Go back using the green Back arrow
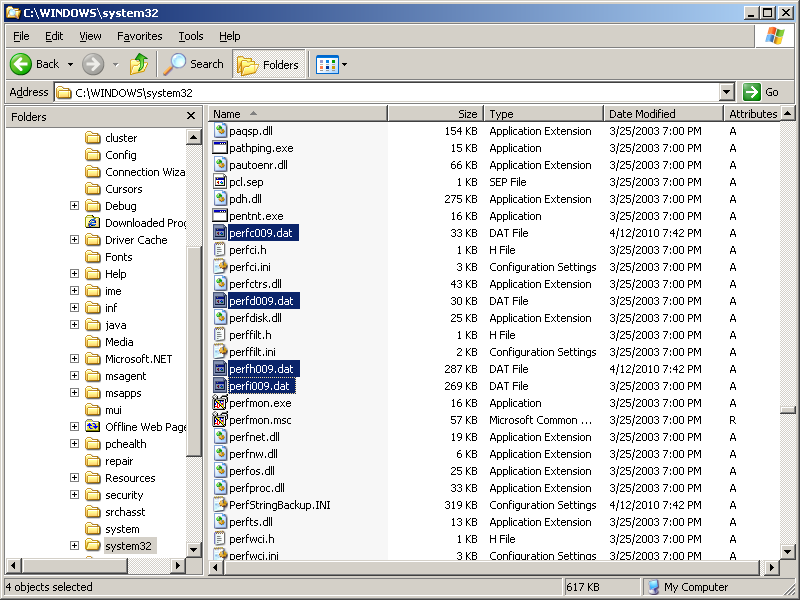Screen dimensions: 800x600 21,64
